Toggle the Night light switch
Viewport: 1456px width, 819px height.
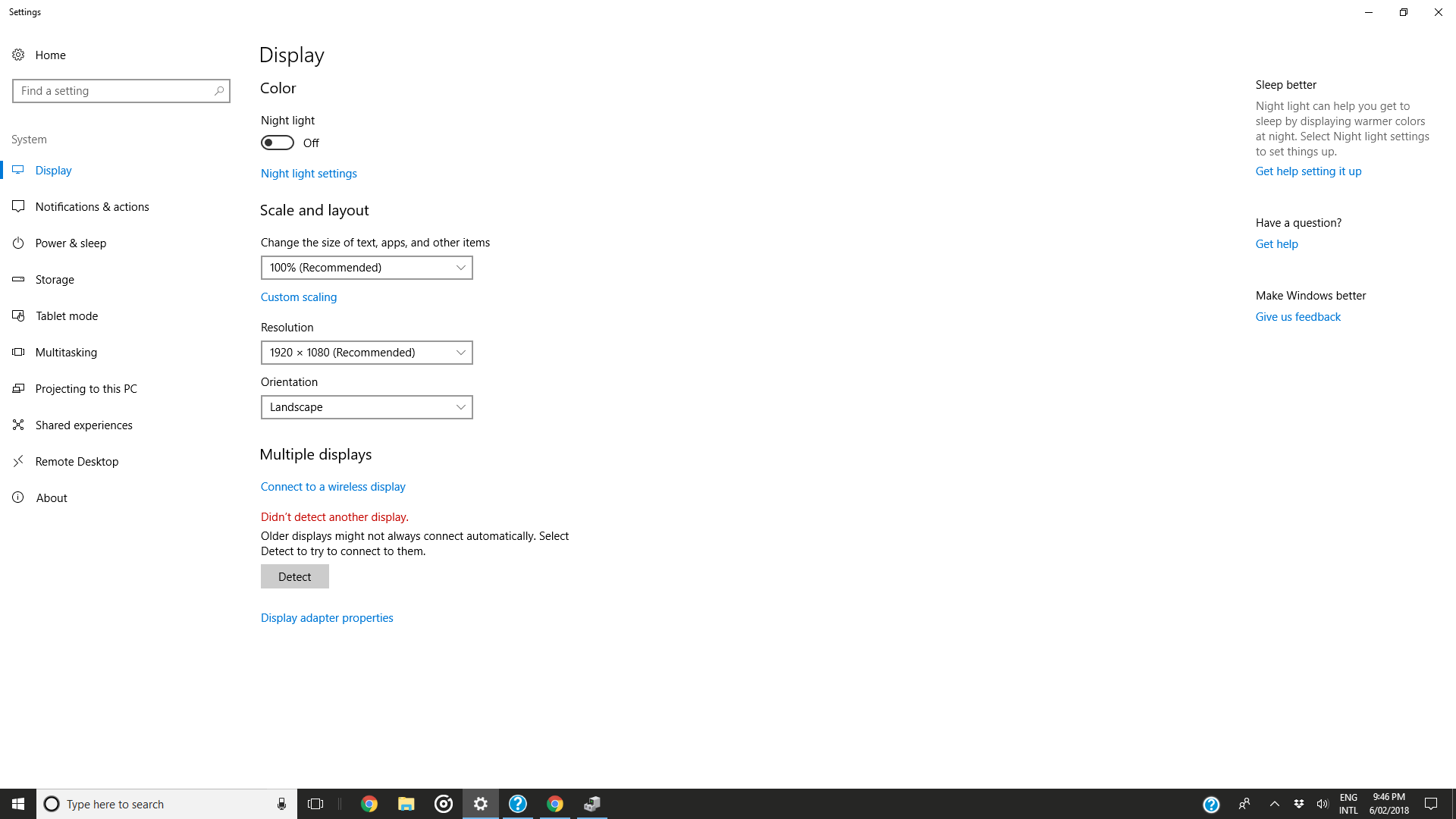(x=277, y=143)
